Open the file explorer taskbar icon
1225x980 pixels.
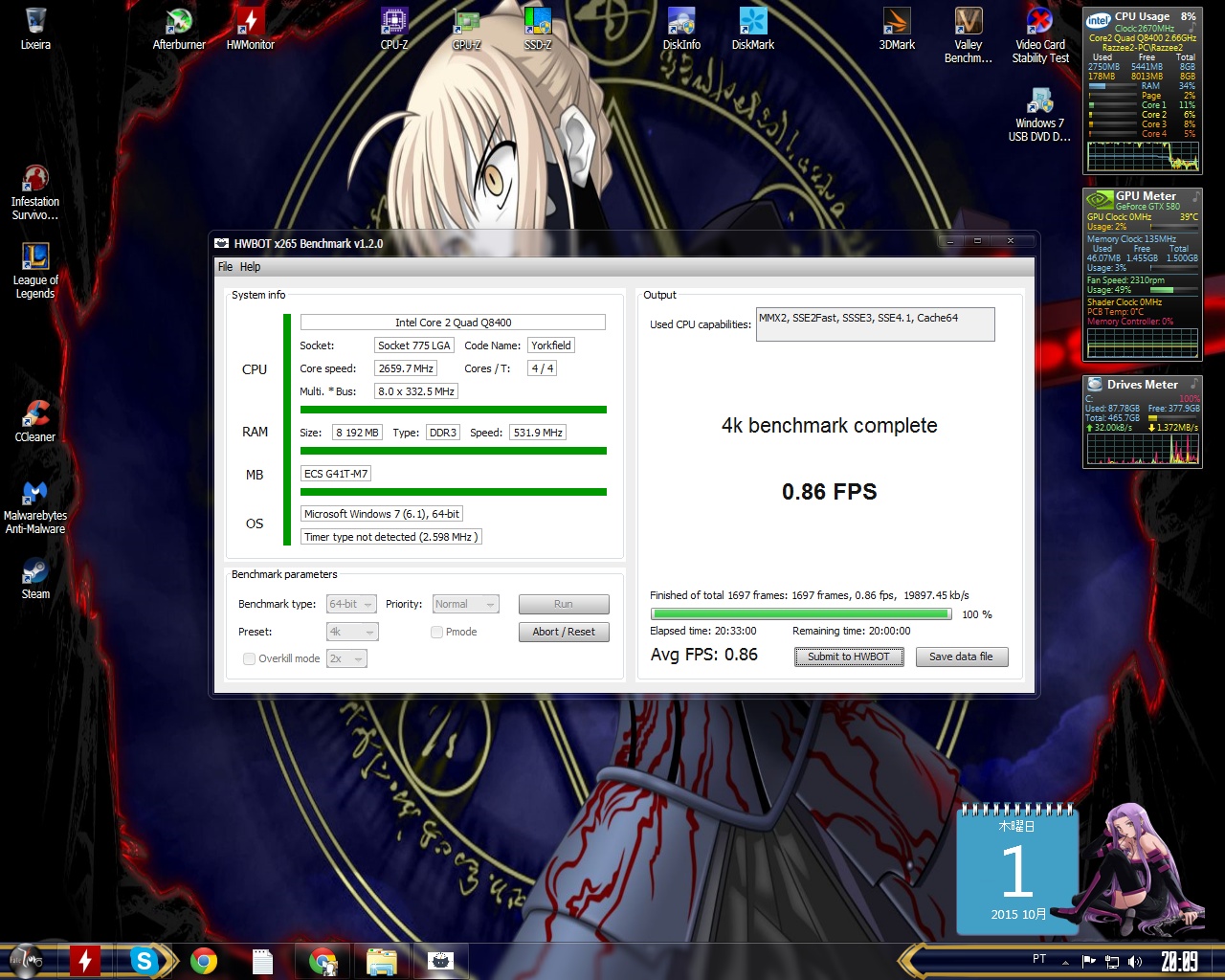(x=382, y=960)
